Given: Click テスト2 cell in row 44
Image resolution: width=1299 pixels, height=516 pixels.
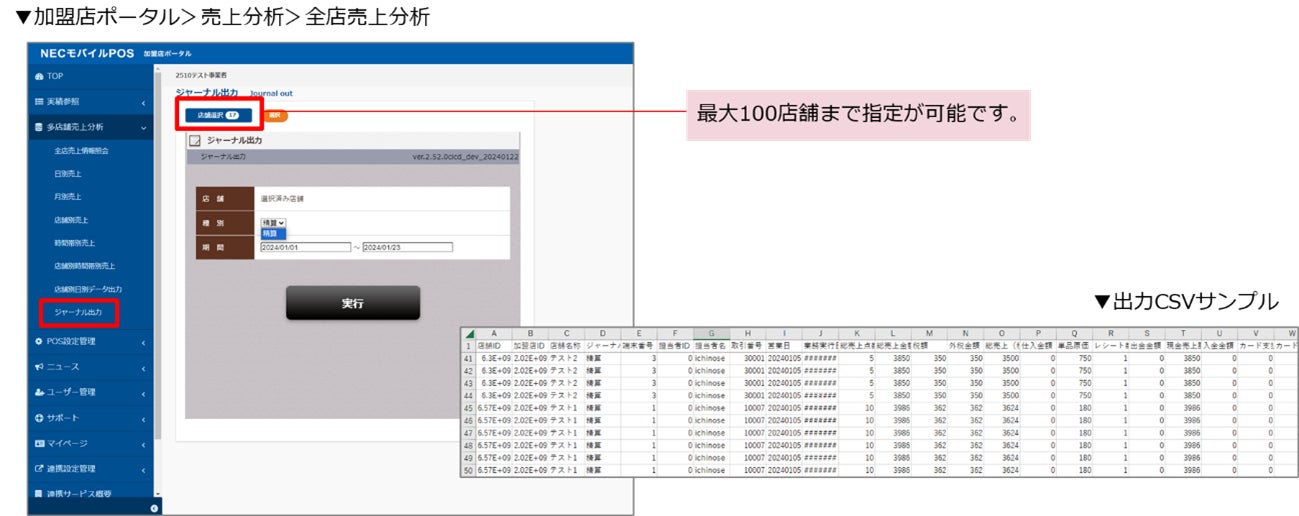Looking at the screenshot, I should (x=566, y=395).
